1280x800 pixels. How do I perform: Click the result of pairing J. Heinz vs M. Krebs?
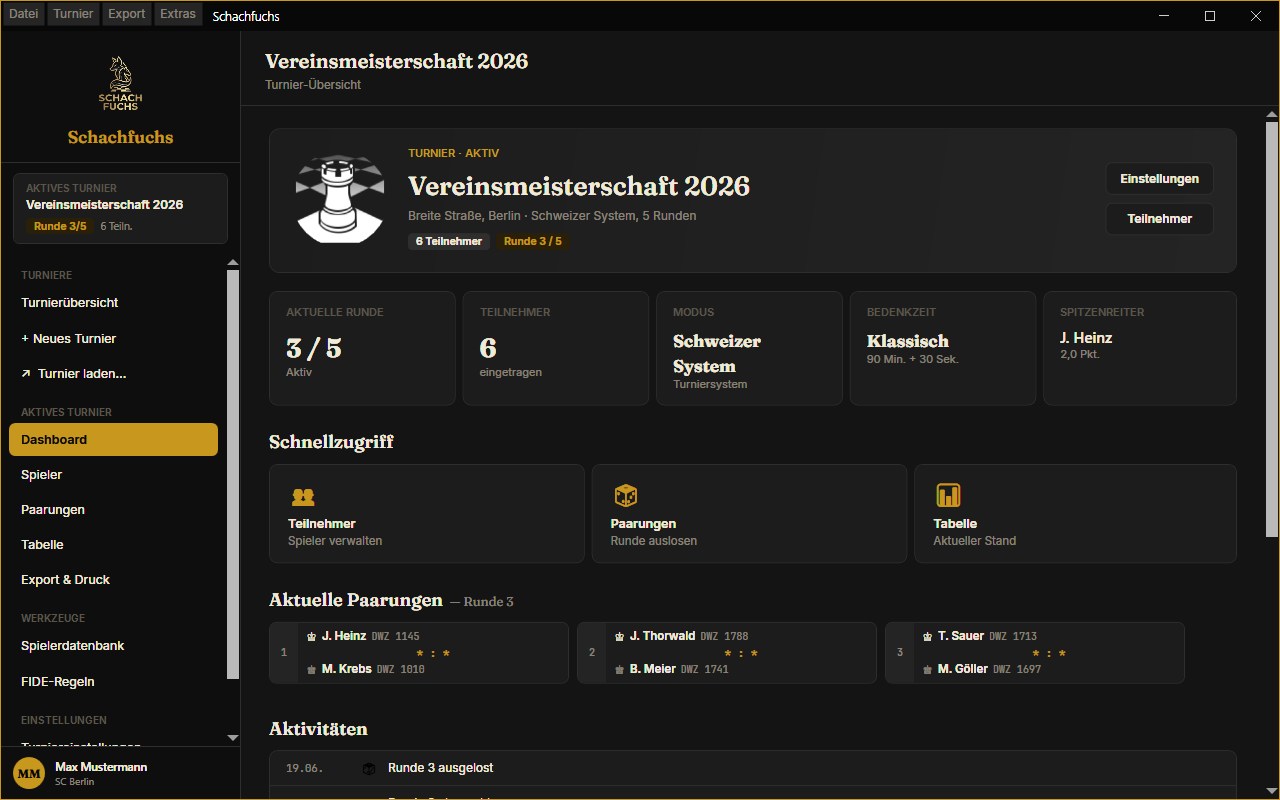coord(433,653)
